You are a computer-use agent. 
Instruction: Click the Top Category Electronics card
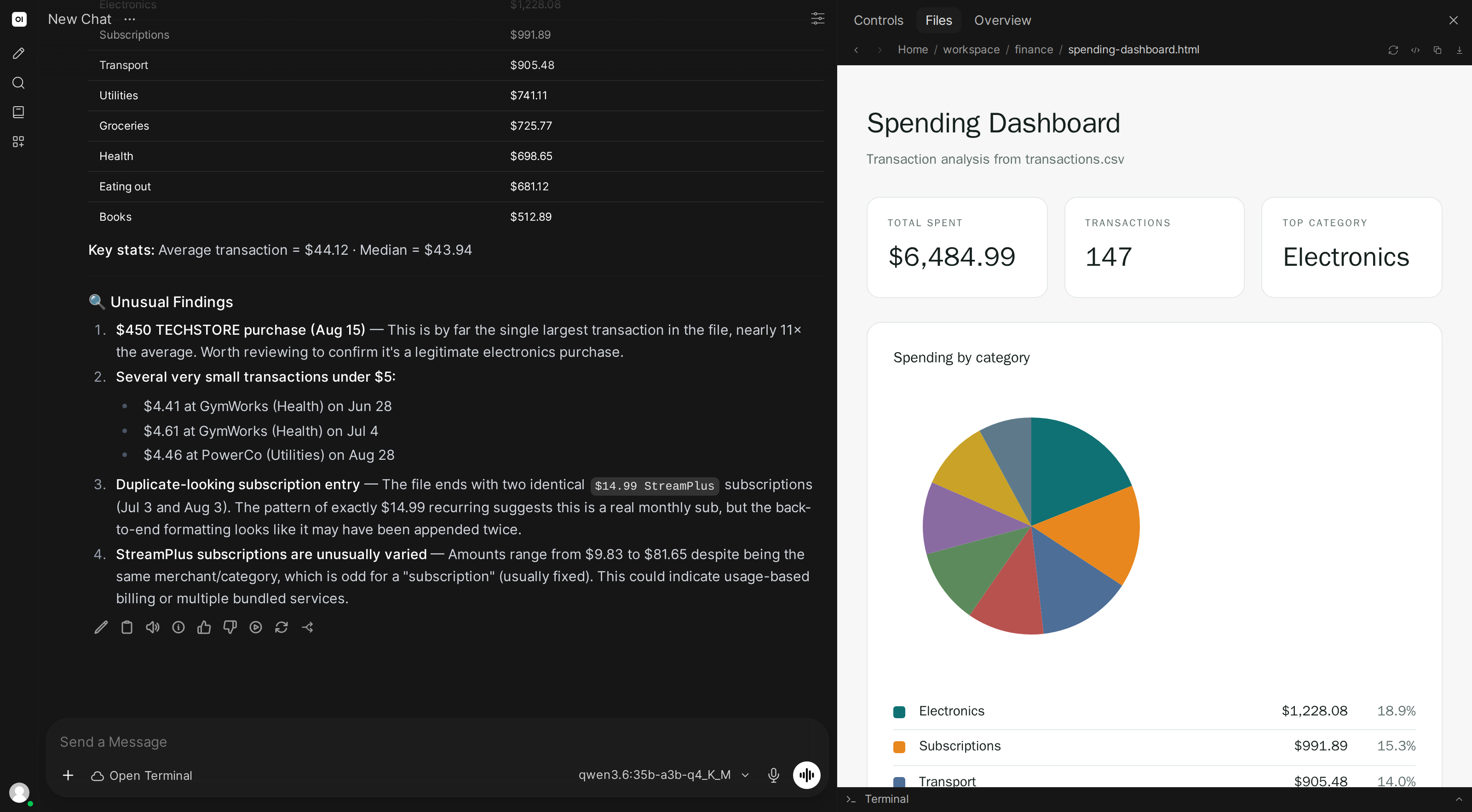1351,247
